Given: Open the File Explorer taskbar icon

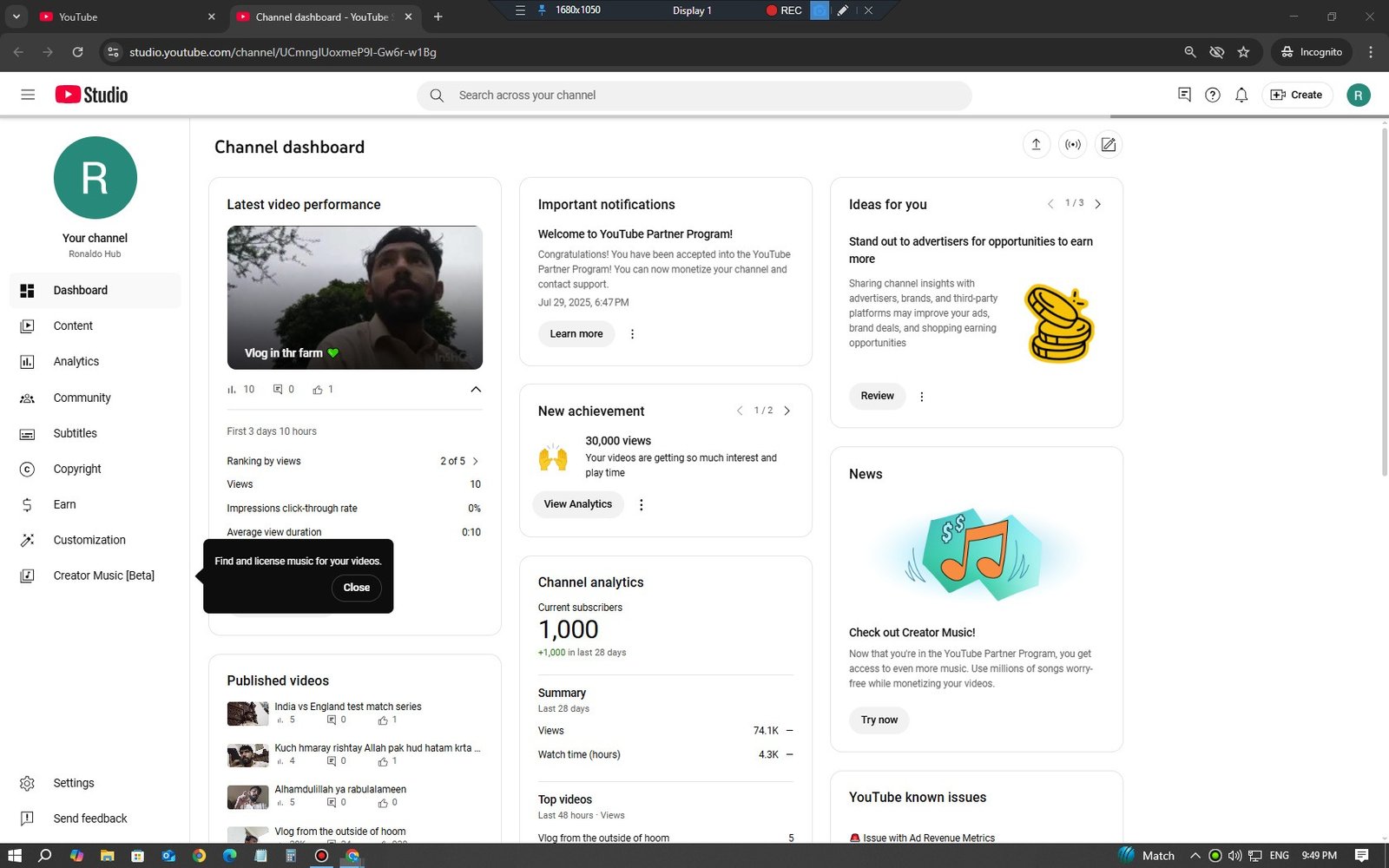Looking at the screenshot, I should [x=107, y=855].
